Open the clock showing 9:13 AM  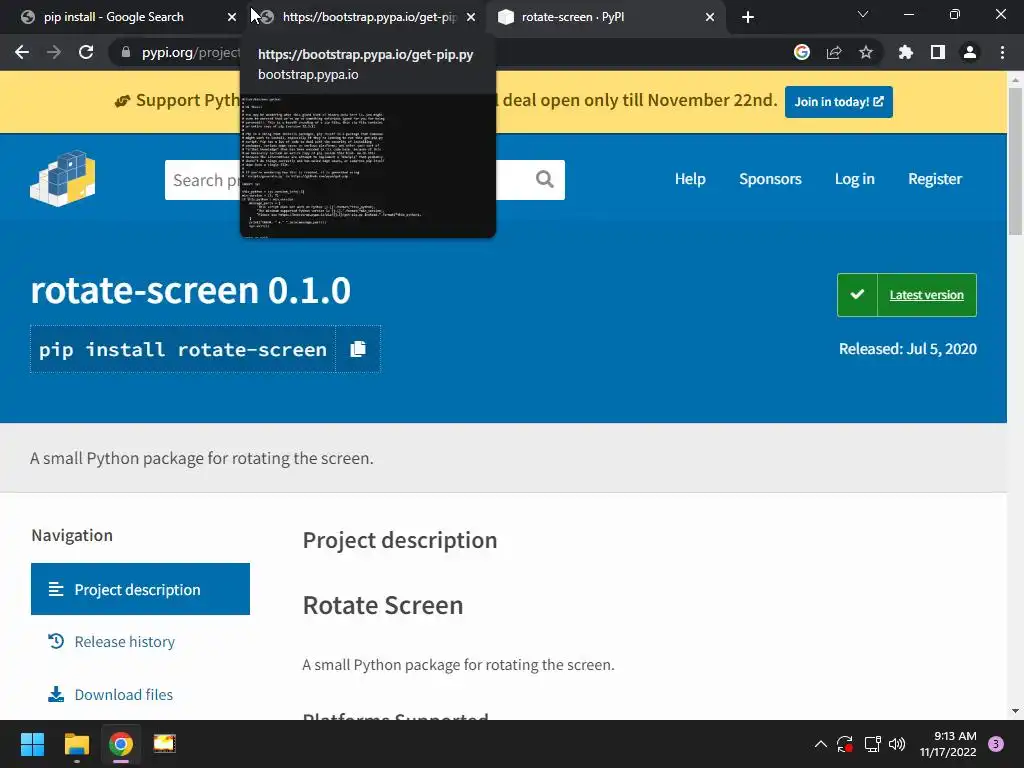(948, 744)
